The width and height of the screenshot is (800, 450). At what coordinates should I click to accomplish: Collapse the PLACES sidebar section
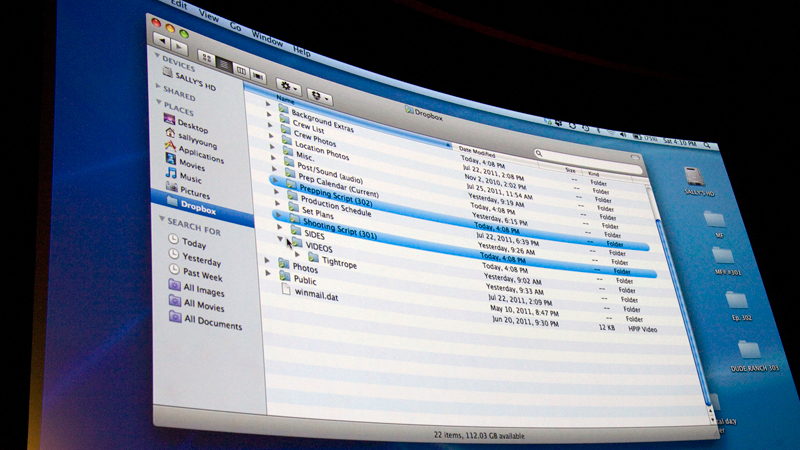pyautogui.click(x=158, y=102)
